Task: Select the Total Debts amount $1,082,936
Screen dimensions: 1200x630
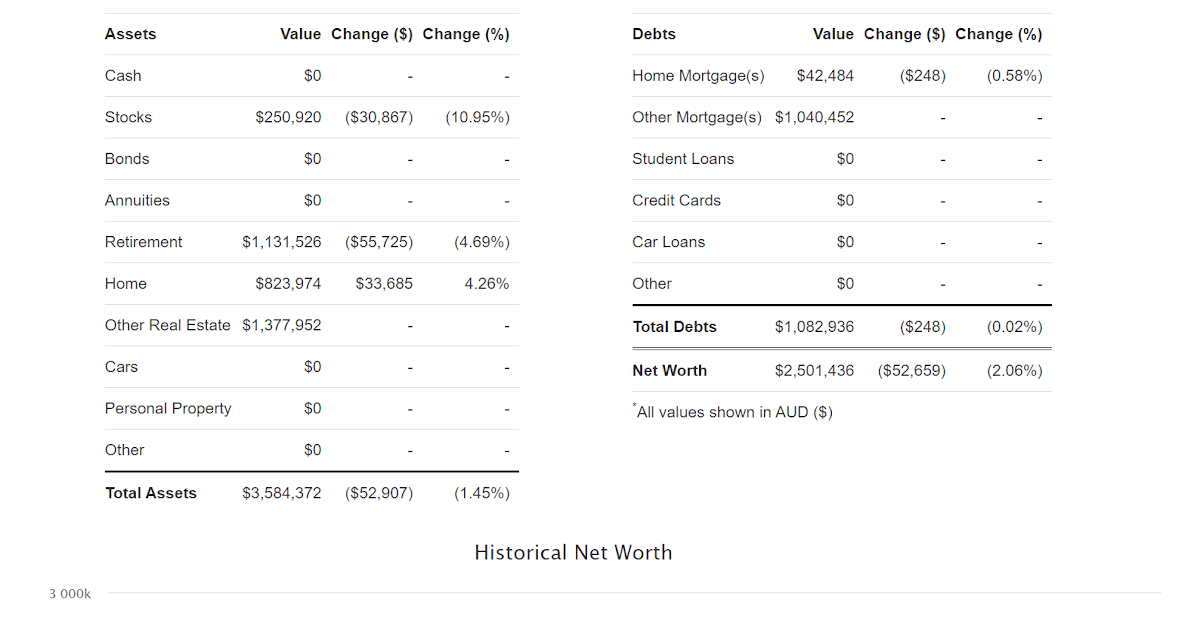Action: coord(814,327)
